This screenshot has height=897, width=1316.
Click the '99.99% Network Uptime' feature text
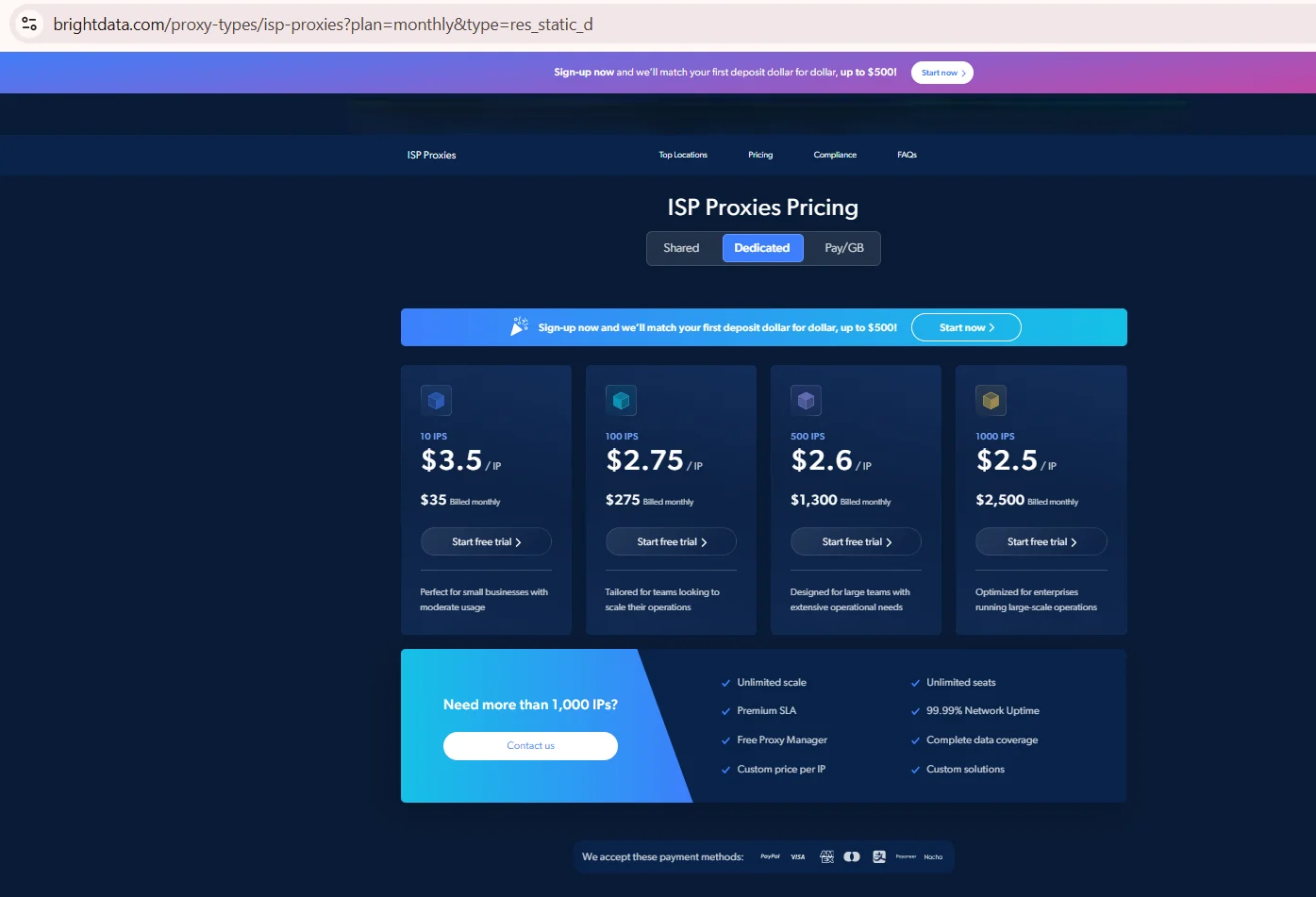click(x=983, y=711)
